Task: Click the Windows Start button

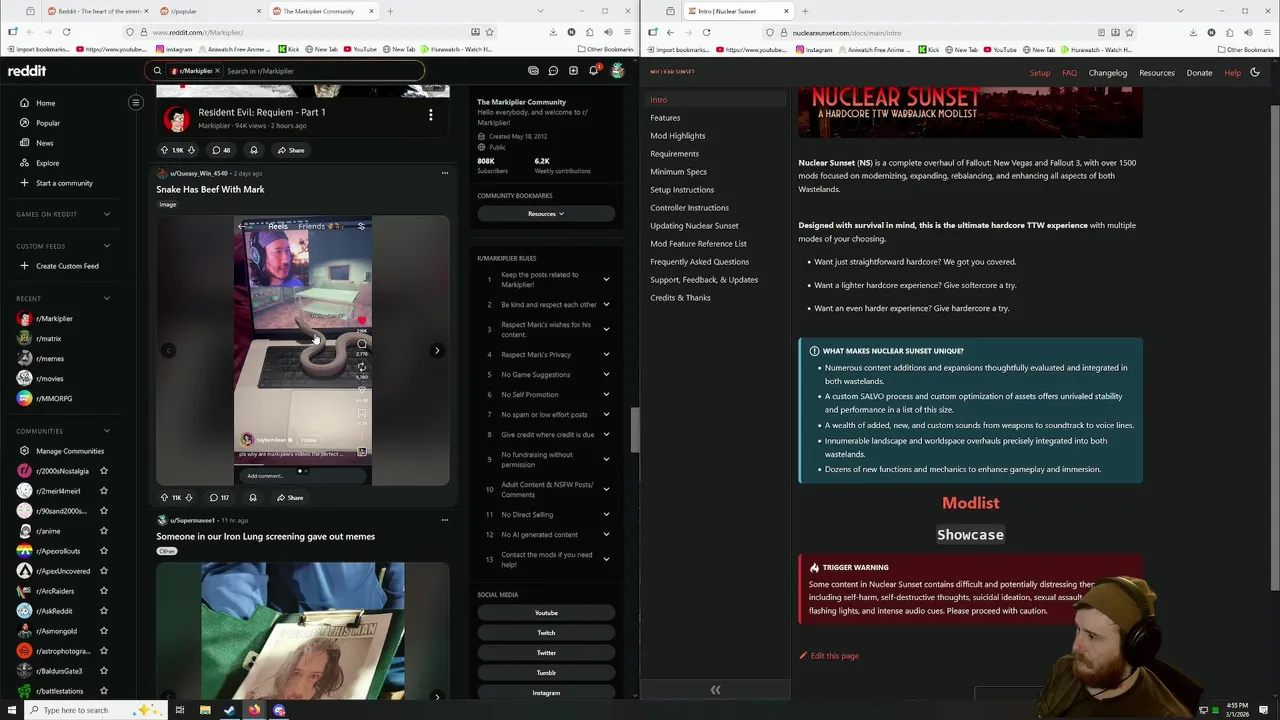Action: point(12,710)
